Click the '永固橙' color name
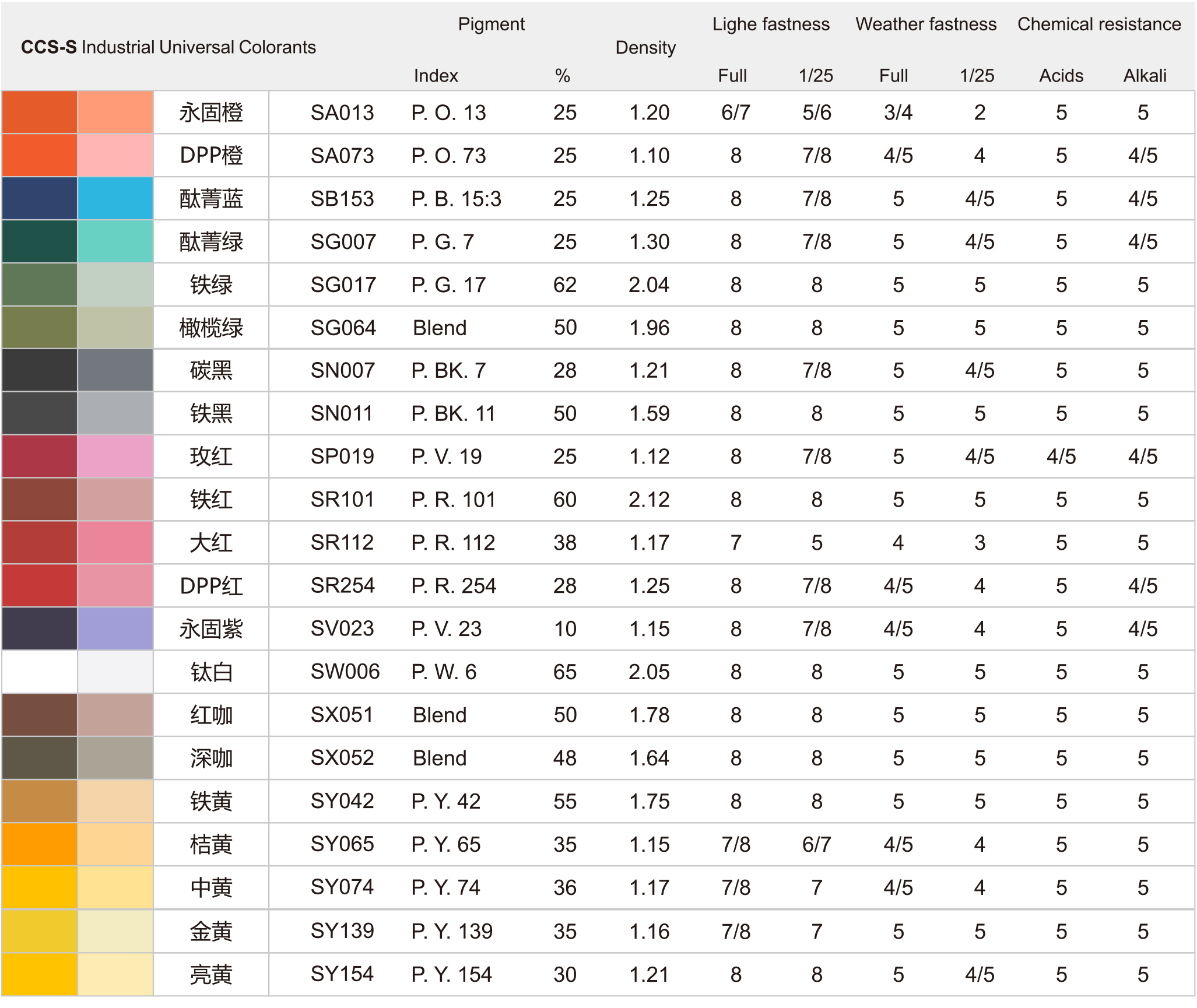 point(211,113)
